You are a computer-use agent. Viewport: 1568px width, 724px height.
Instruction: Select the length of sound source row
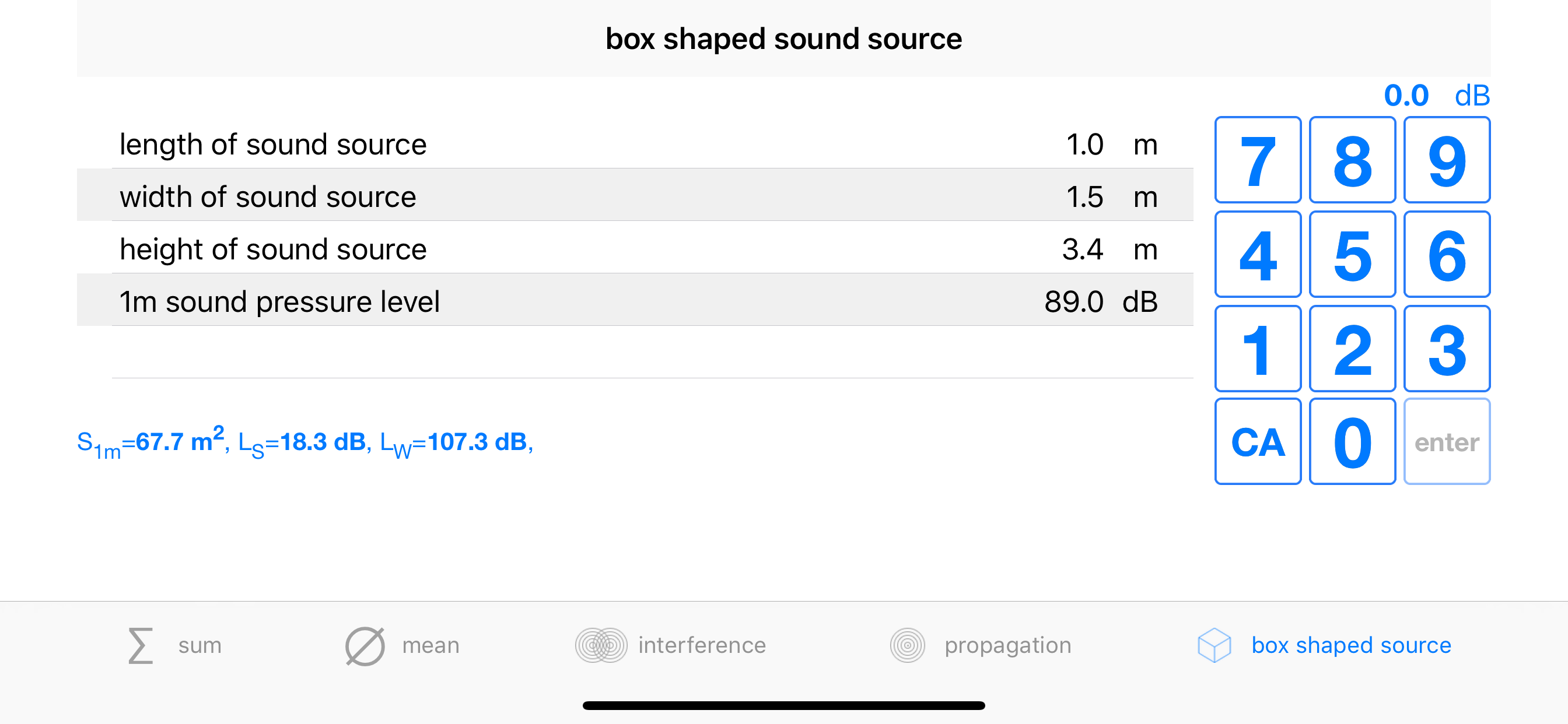635,144
